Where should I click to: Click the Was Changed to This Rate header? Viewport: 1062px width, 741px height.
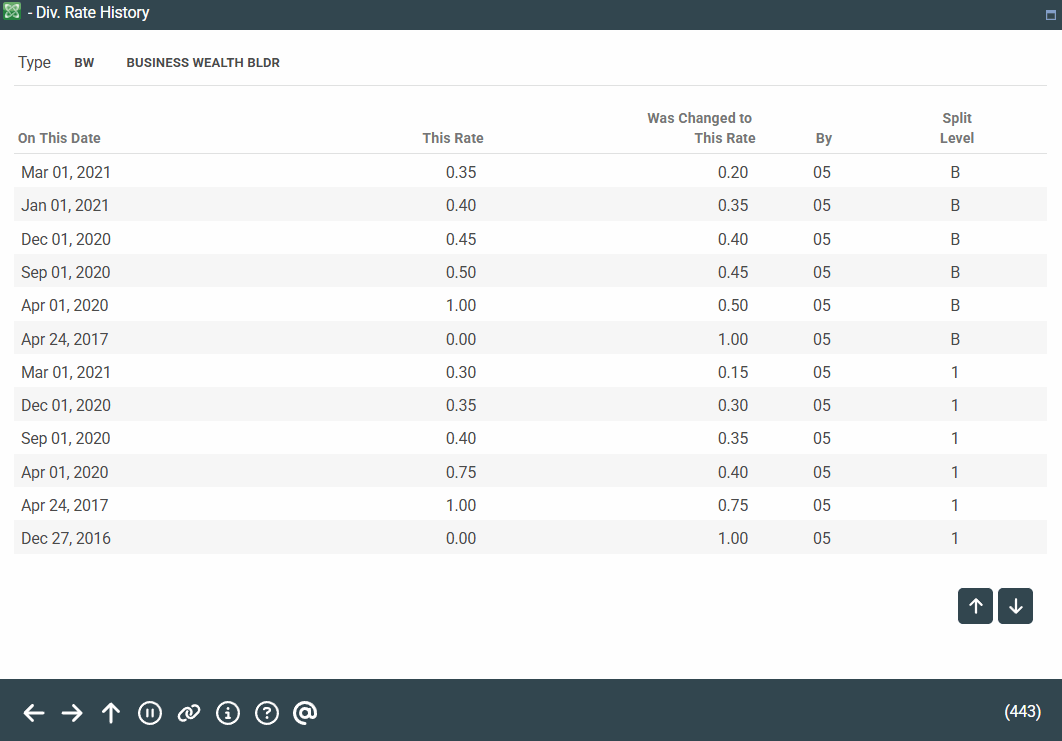[x=700, y=128]
